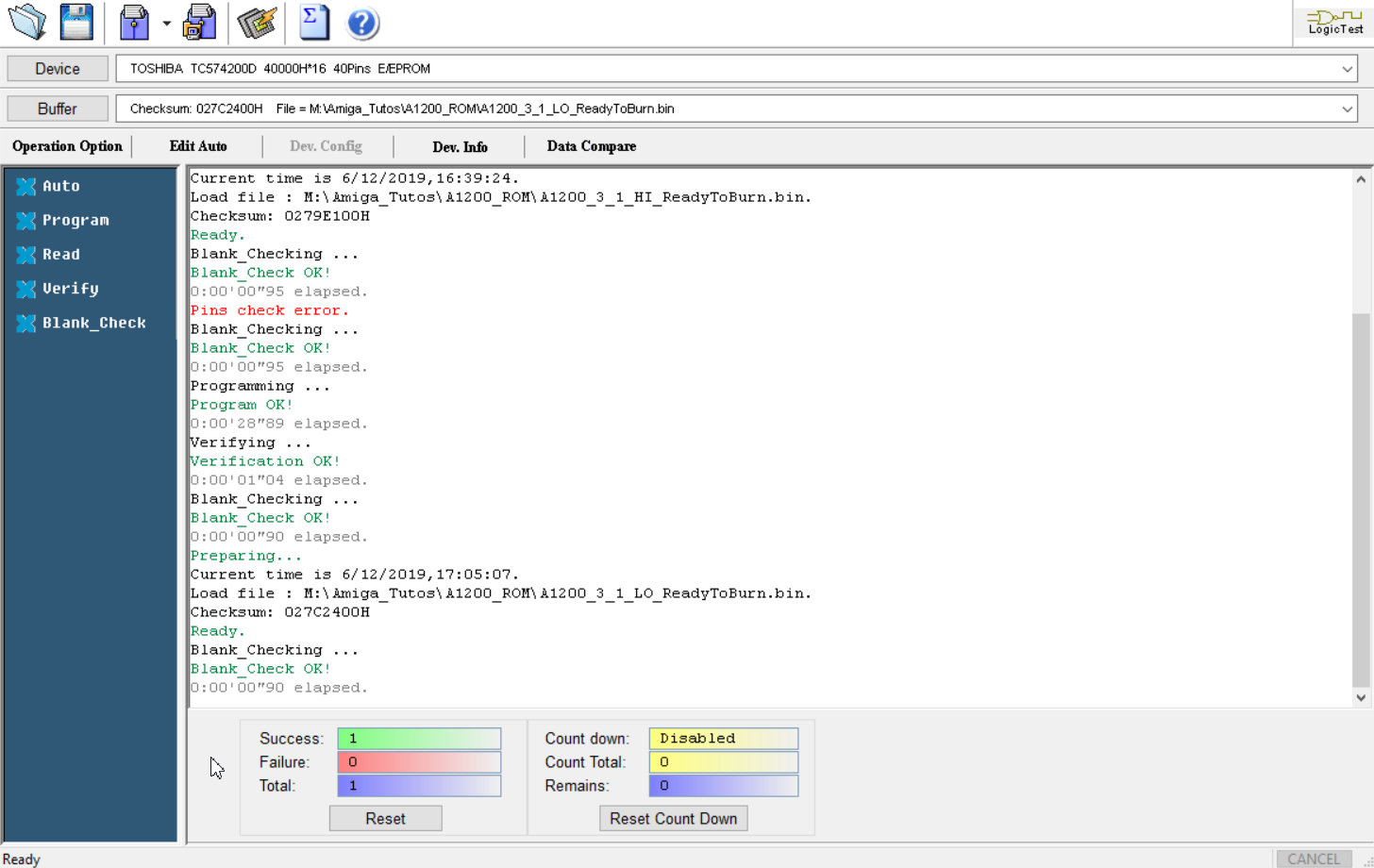1374x868 pixels.
Task: Switch to the Edit Auto tab
Action: coord(198,146)
